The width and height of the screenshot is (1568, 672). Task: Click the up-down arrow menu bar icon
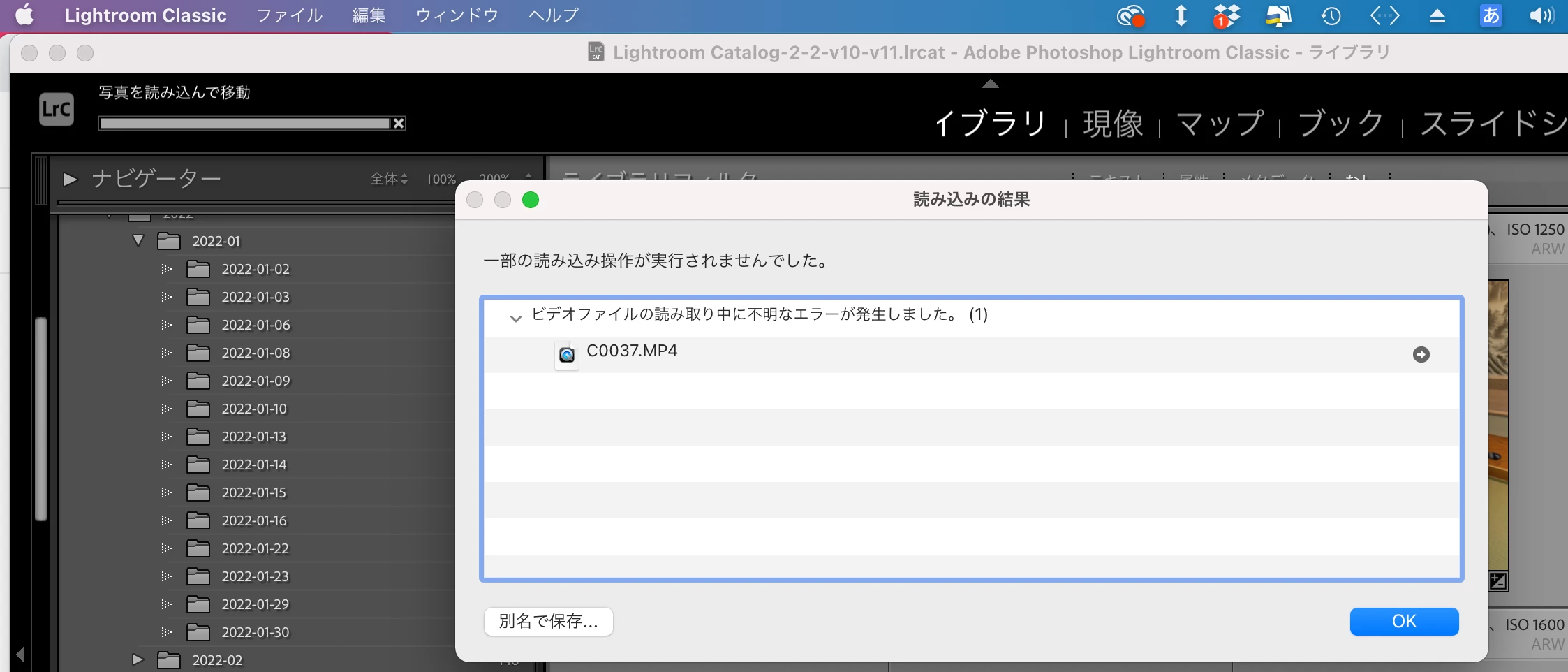coord(1181,15)
